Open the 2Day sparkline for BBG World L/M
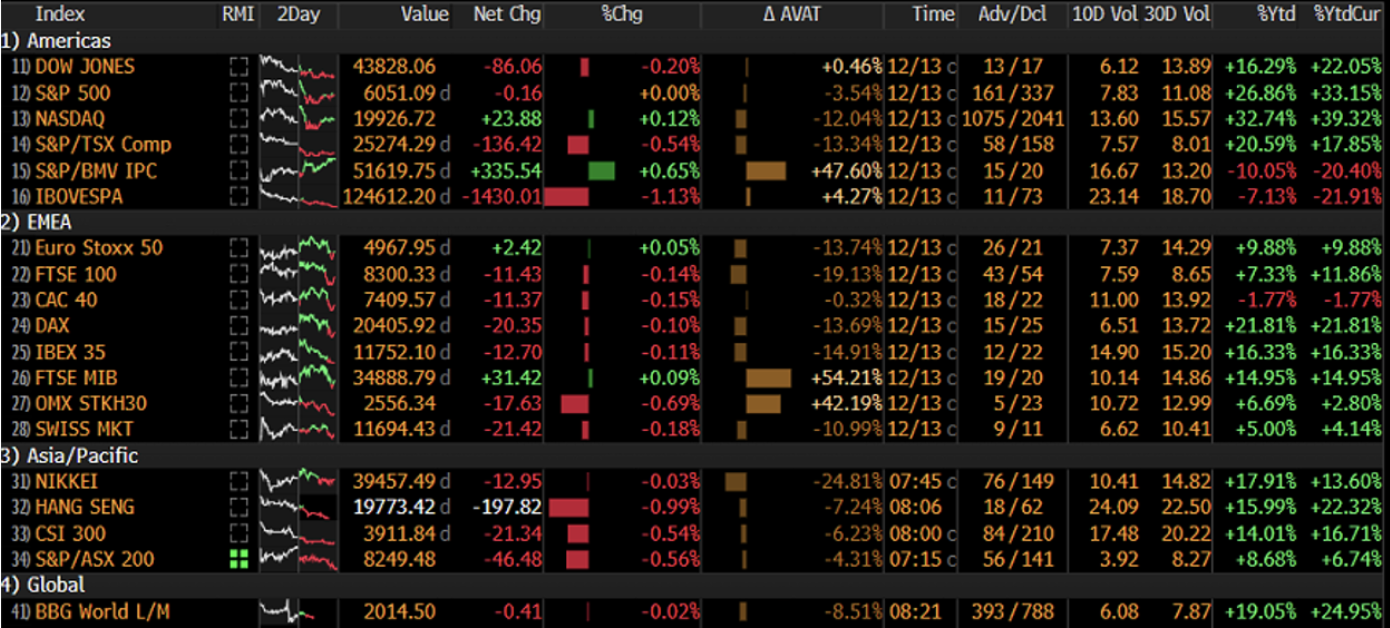Viewport: 1390px width, 628px height. [x=298, y=611]
